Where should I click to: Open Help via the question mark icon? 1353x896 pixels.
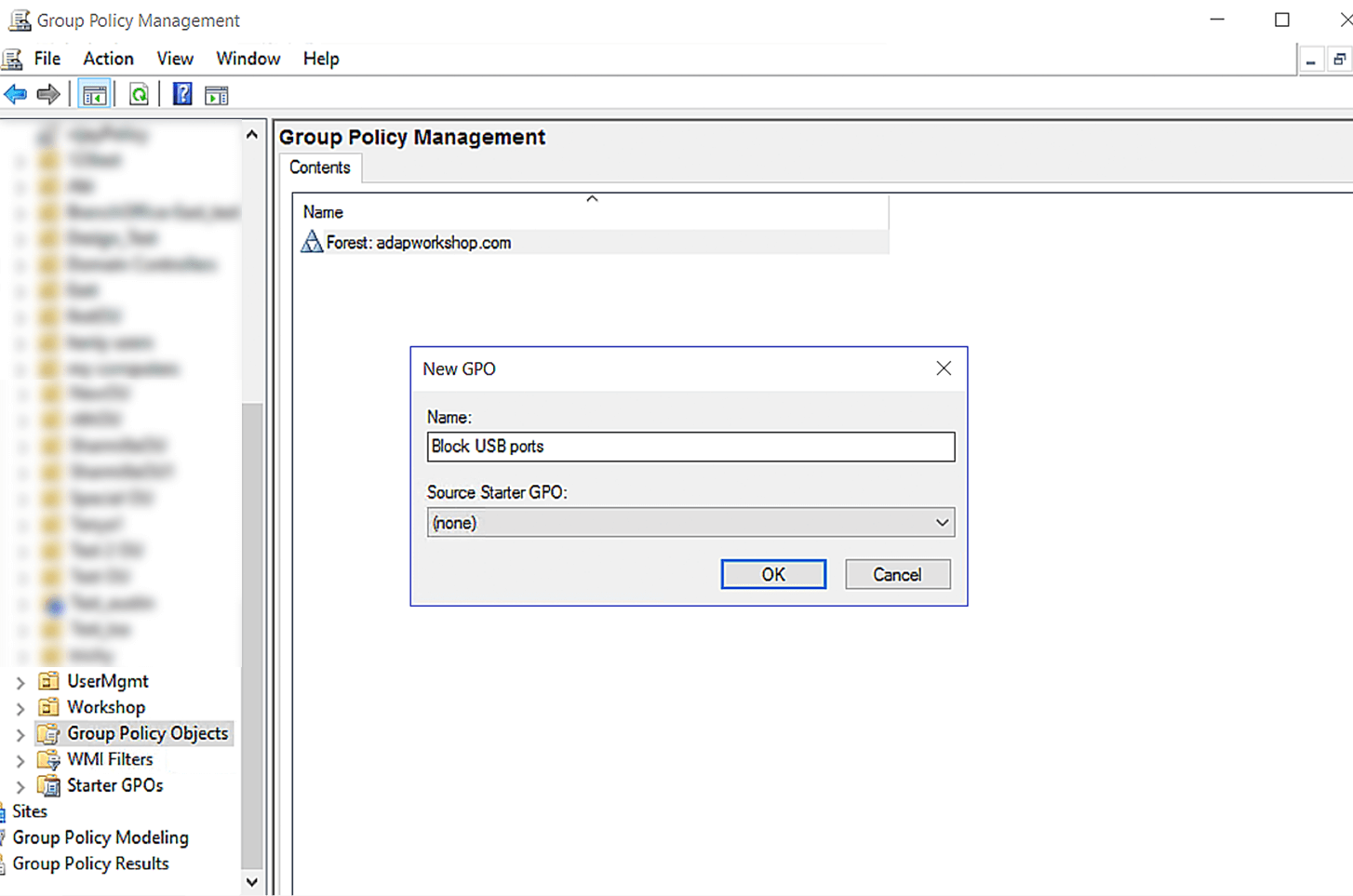pyautogui.click(x=182, y=94)
